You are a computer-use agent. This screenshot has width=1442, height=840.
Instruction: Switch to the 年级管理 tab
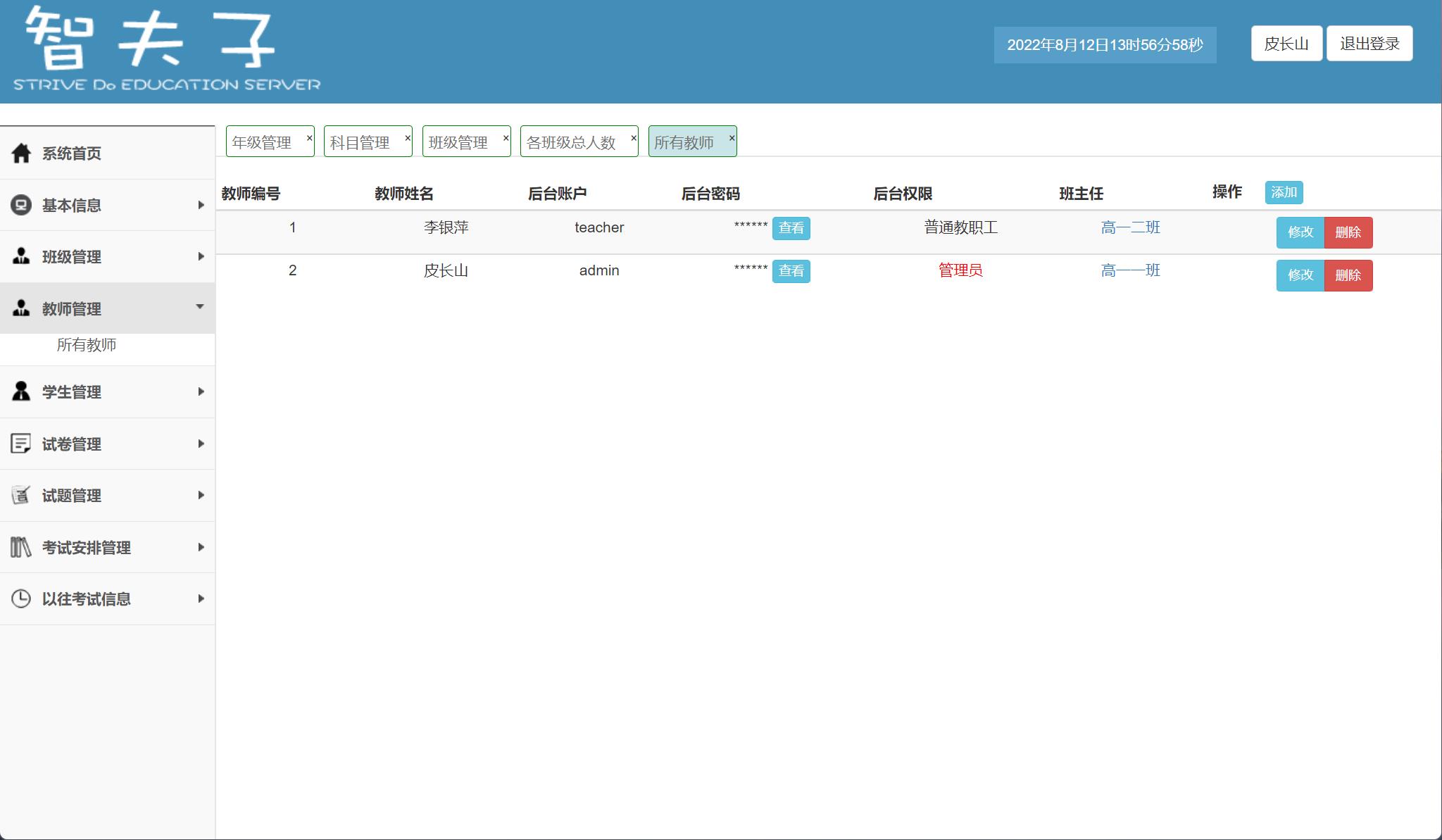coord(263,141)
